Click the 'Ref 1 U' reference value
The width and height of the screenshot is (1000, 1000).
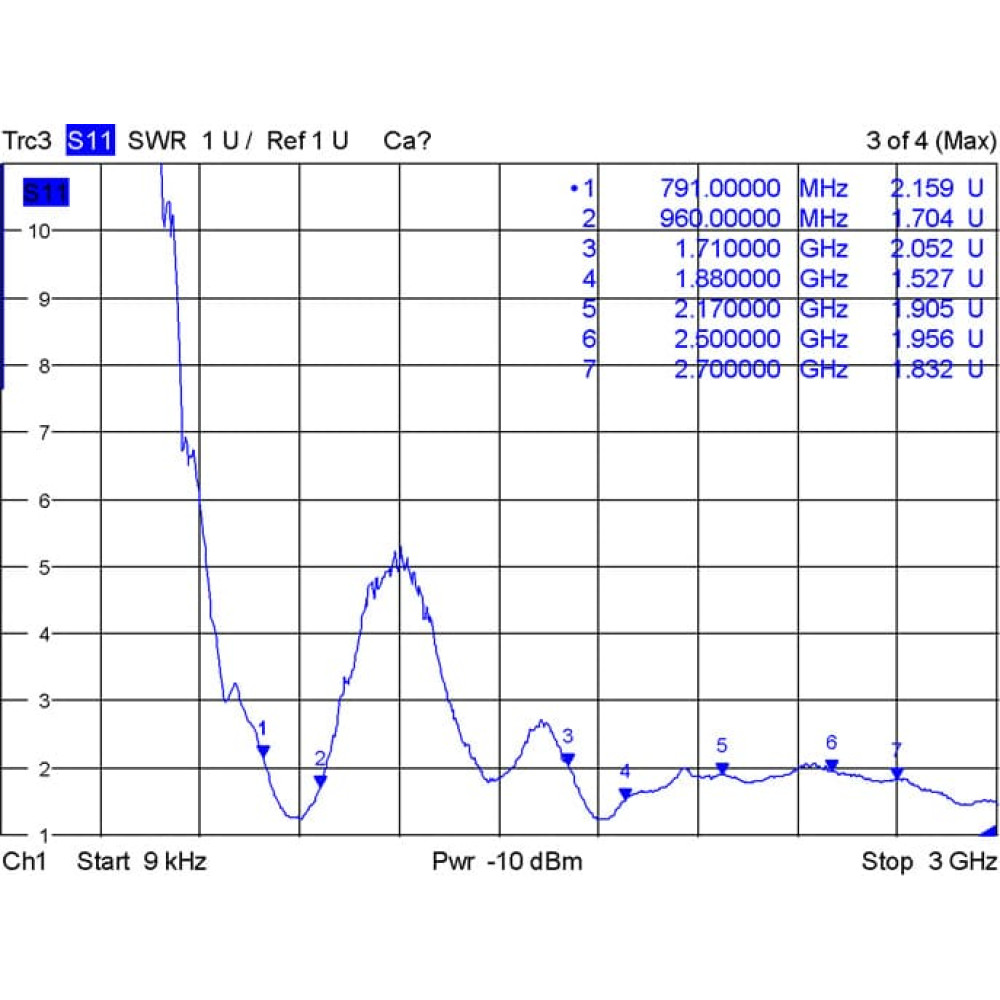(x=307, y=140)
